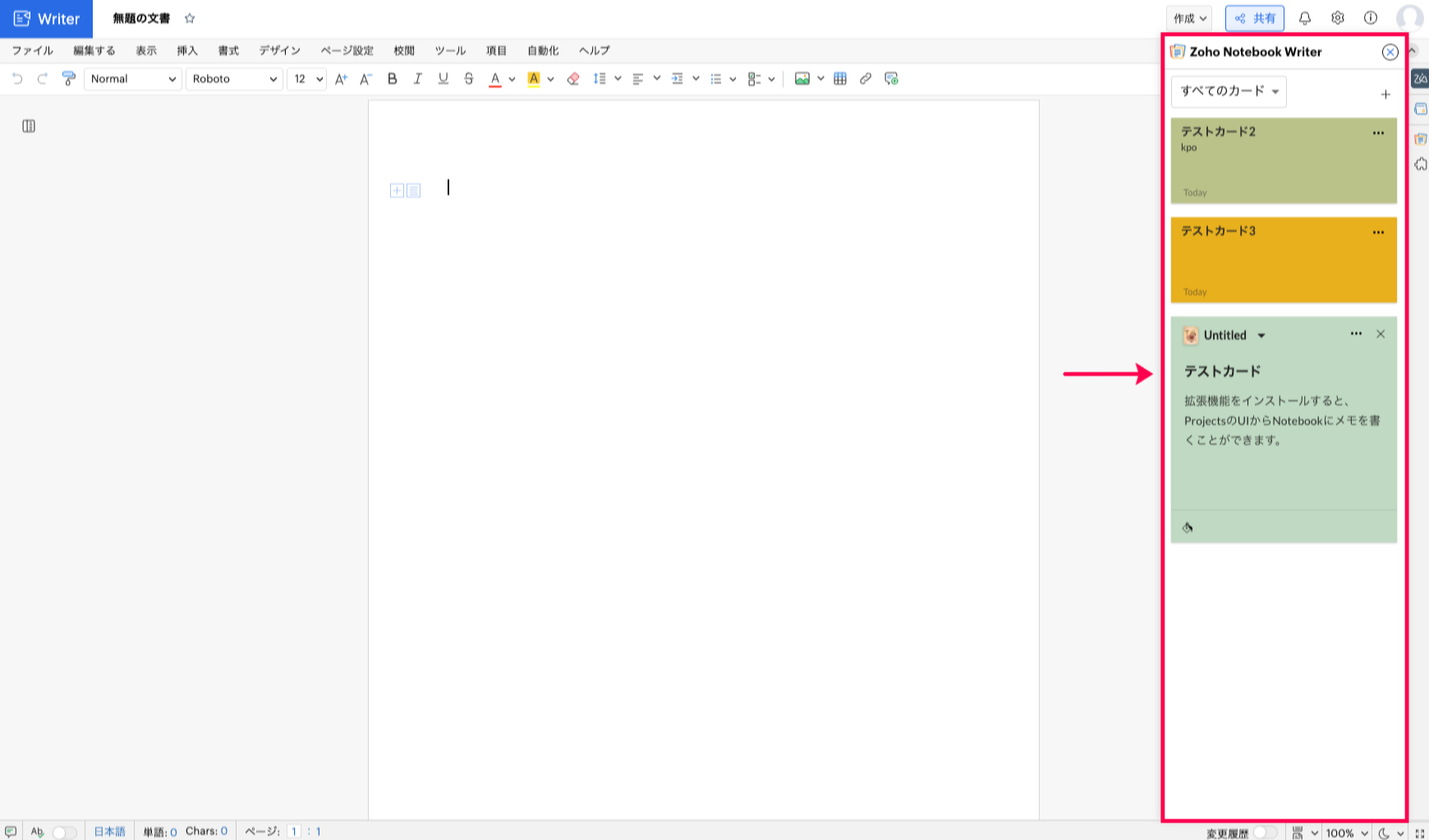Toggle the spell check switch in status bar
The width and height of the screenshot is (1429, 840).
(x=64, y=833)
